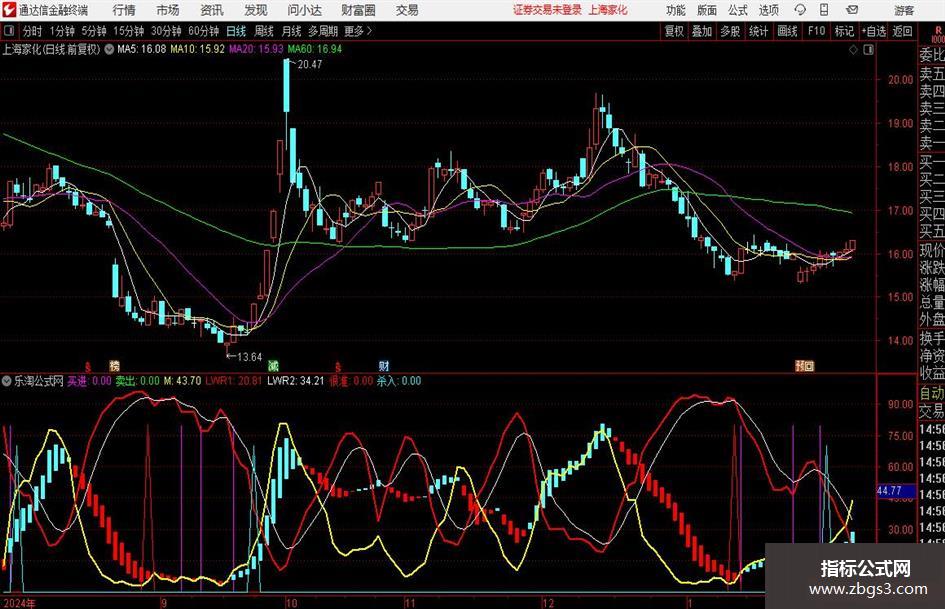Click the 游客 guest account label

904,10
